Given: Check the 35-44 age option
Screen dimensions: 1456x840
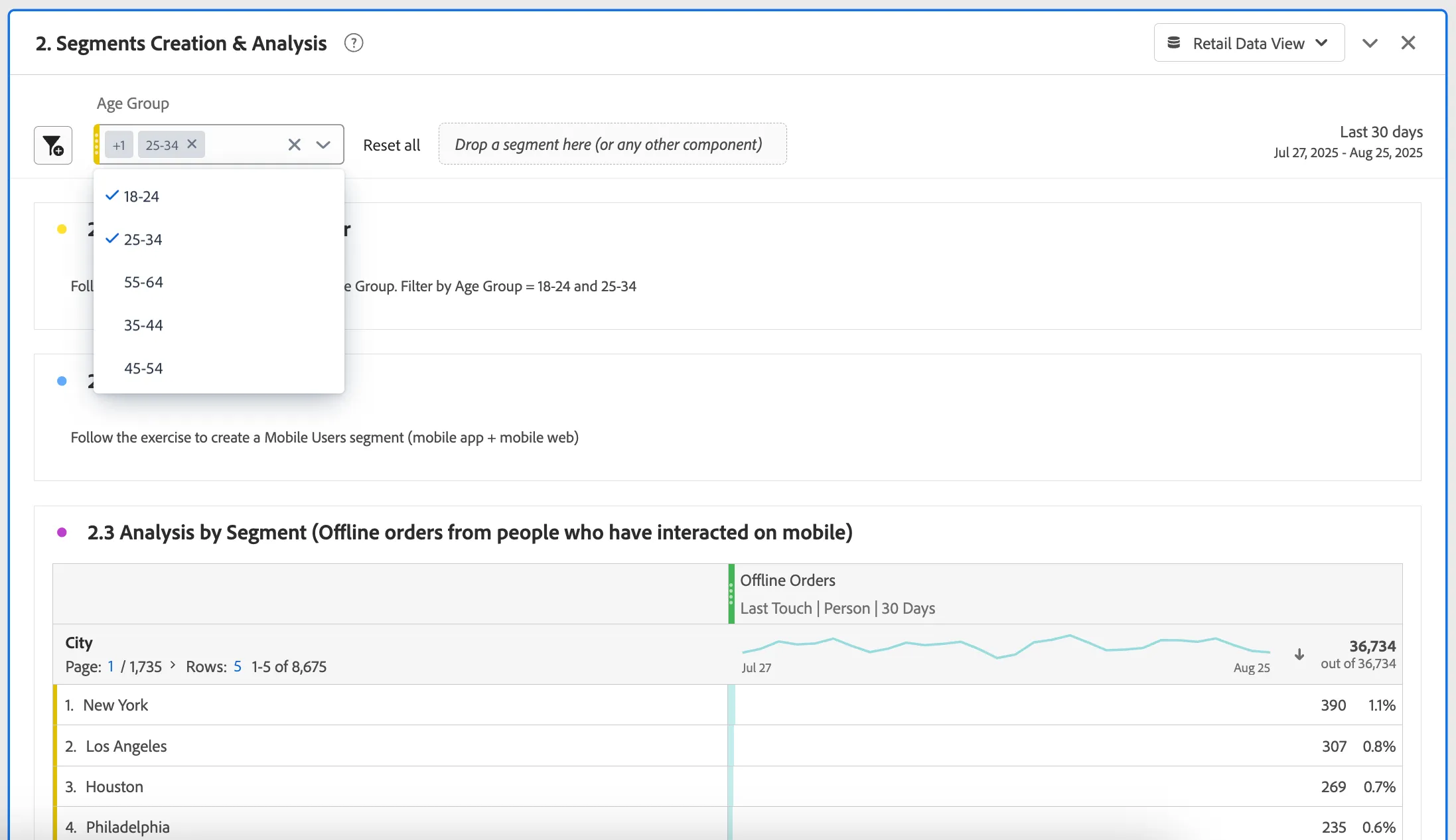Looking at the screenshot, I should tap(219, 325).
